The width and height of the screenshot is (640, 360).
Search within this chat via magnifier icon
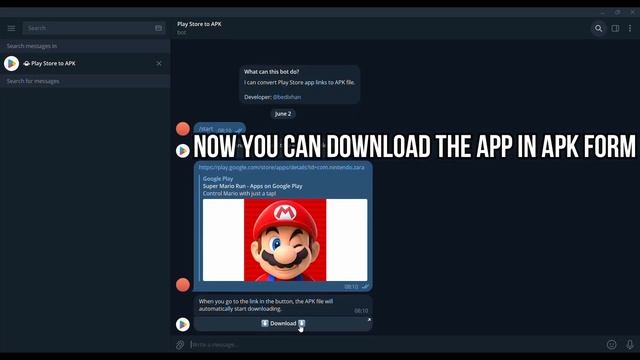pyautogui.click(x=598, y=28)
